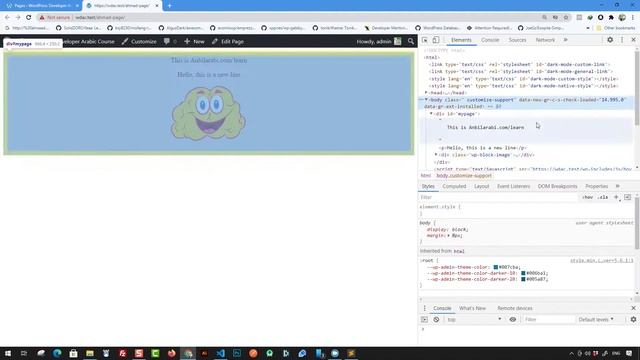This screenshot has height=360, width=640.
Task: Open the DOM Breakpoints tab
Action: [557, 186]
